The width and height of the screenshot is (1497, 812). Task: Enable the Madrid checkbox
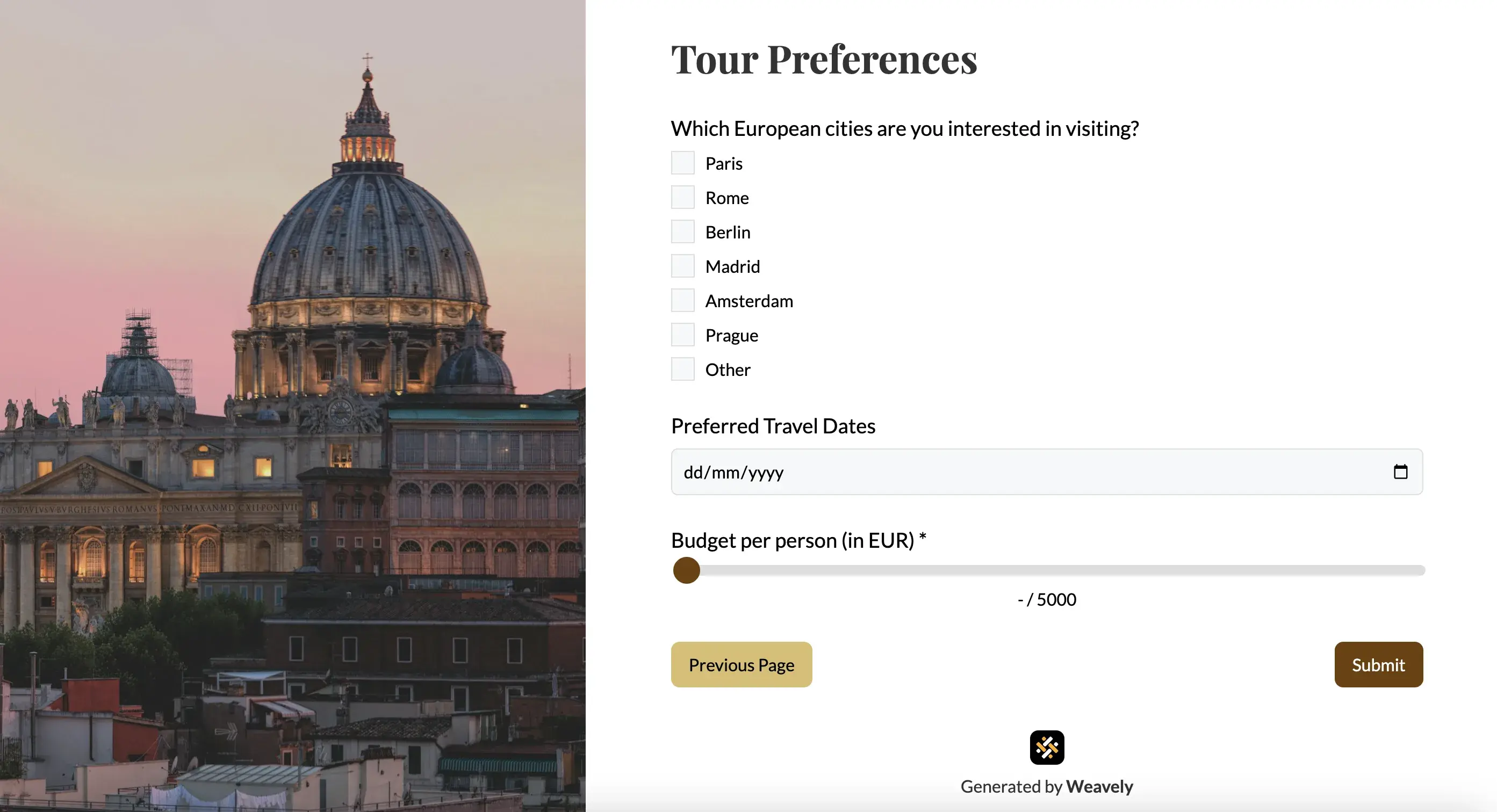pyautogui.click(x=682, y=265)
